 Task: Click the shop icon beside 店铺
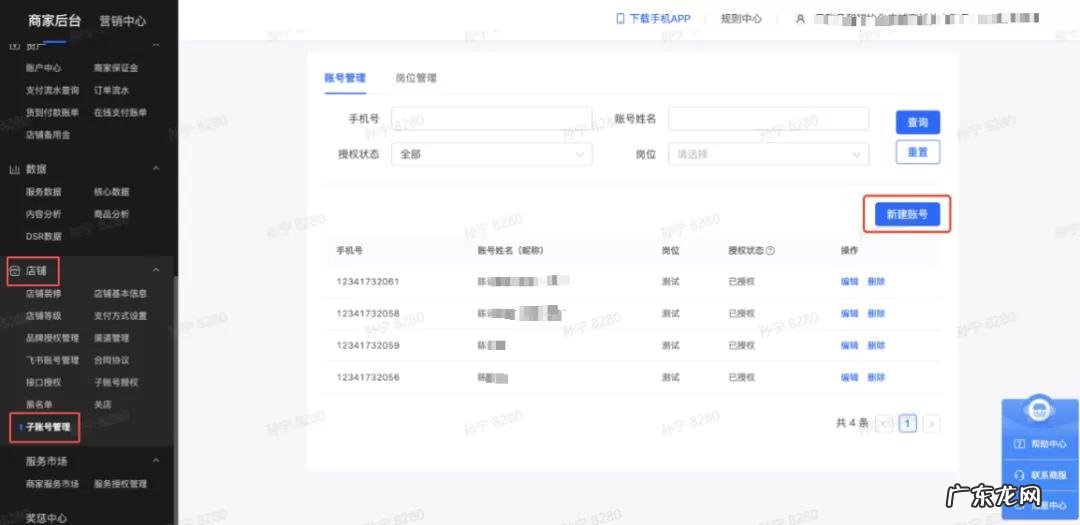tap(14, 271)
